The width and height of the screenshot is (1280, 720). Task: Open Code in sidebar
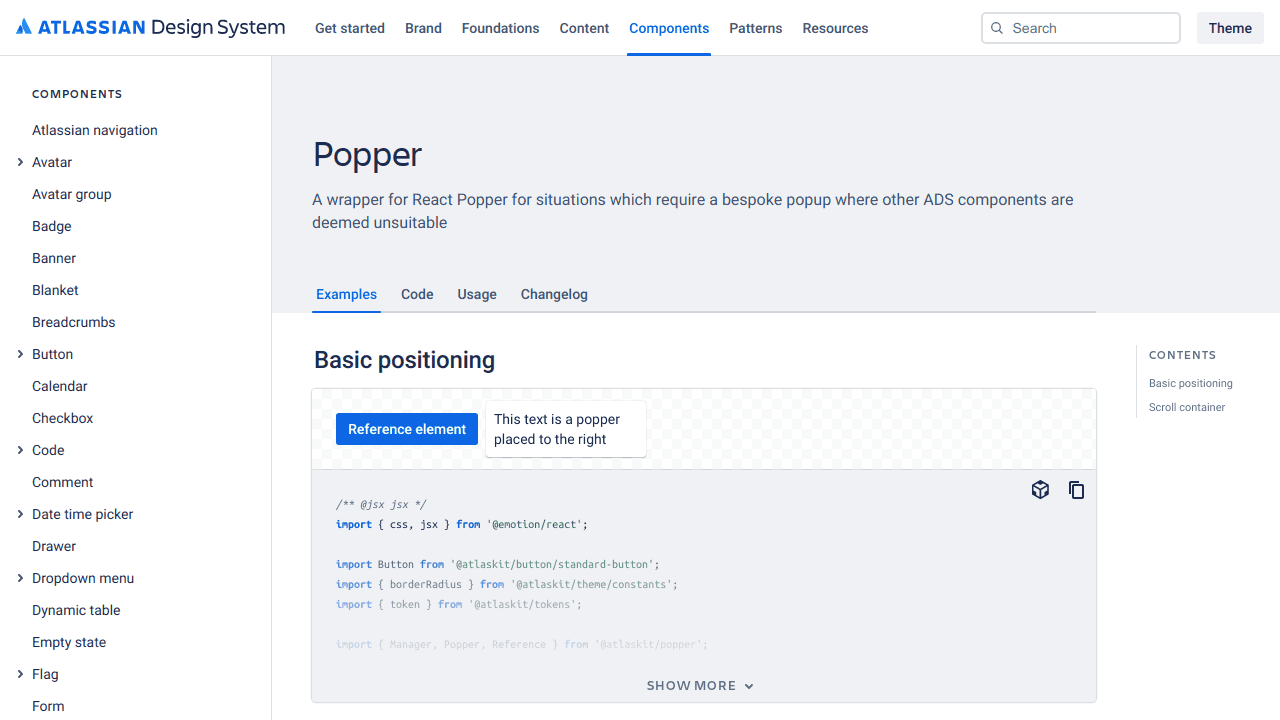point(48,450)
